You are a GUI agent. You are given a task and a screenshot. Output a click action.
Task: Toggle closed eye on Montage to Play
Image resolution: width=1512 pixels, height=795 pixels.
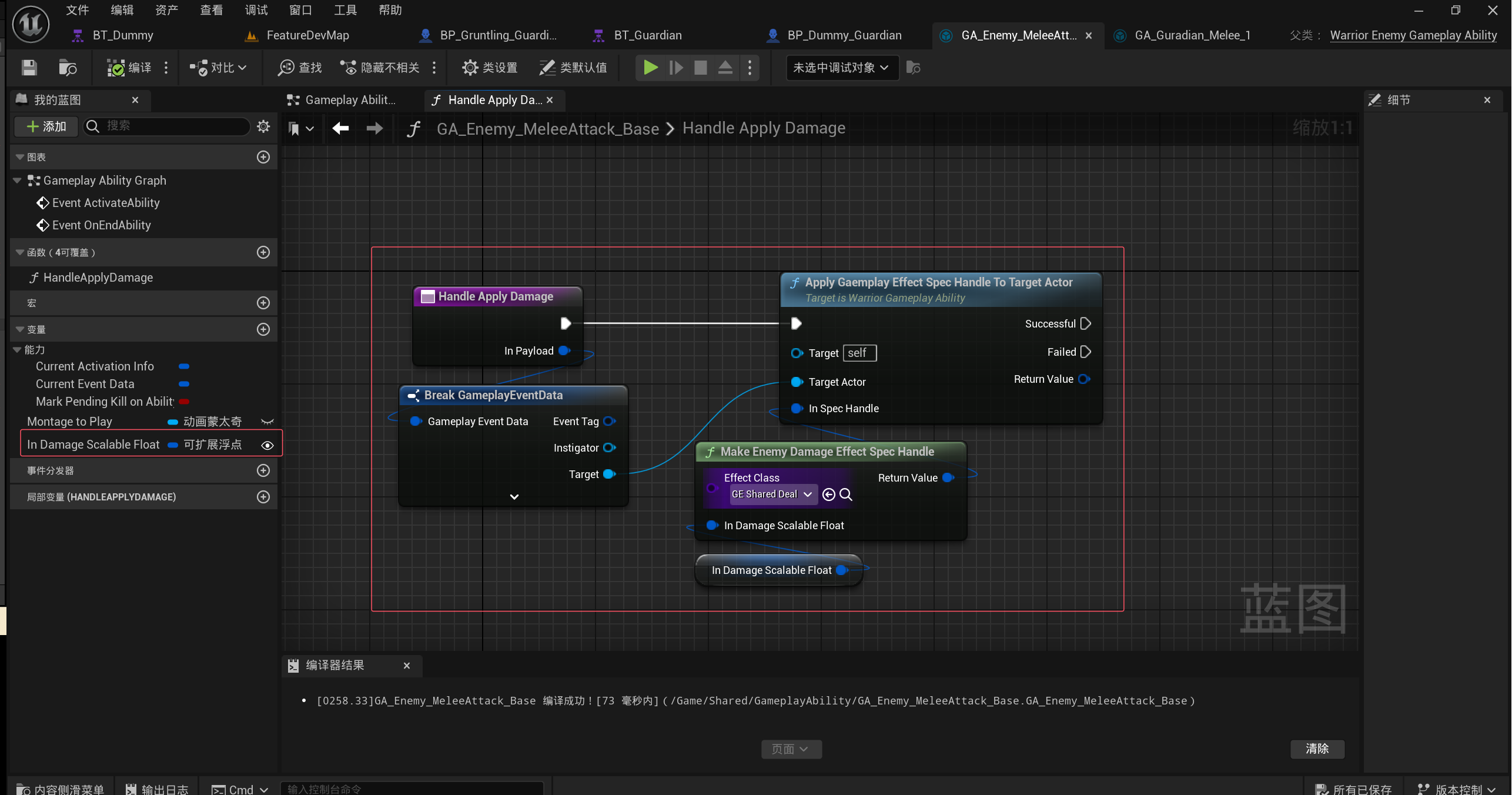click(267, 422)
